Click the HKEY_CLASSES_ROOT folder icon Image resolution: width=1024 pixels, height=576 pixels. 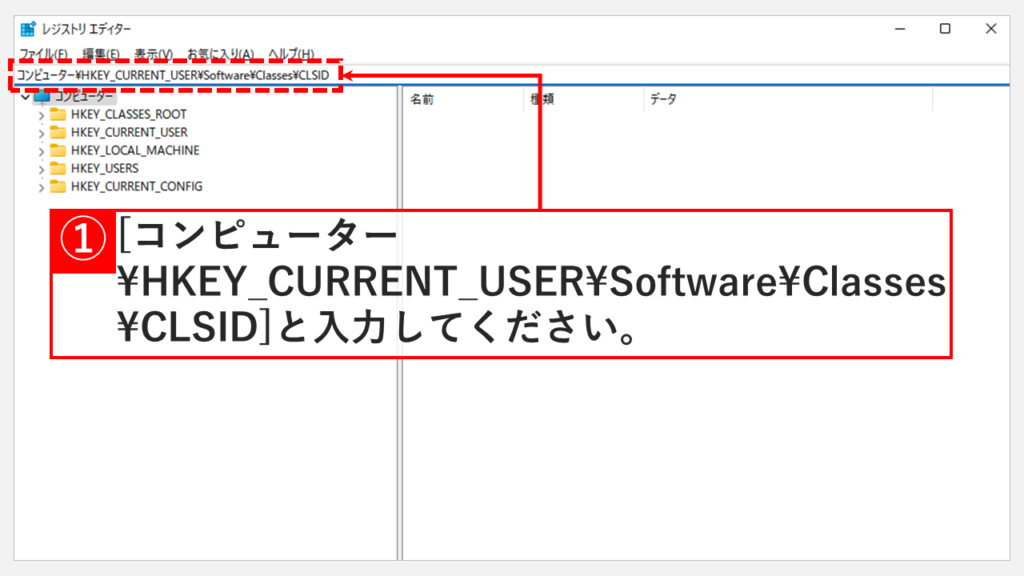(58, 114)
